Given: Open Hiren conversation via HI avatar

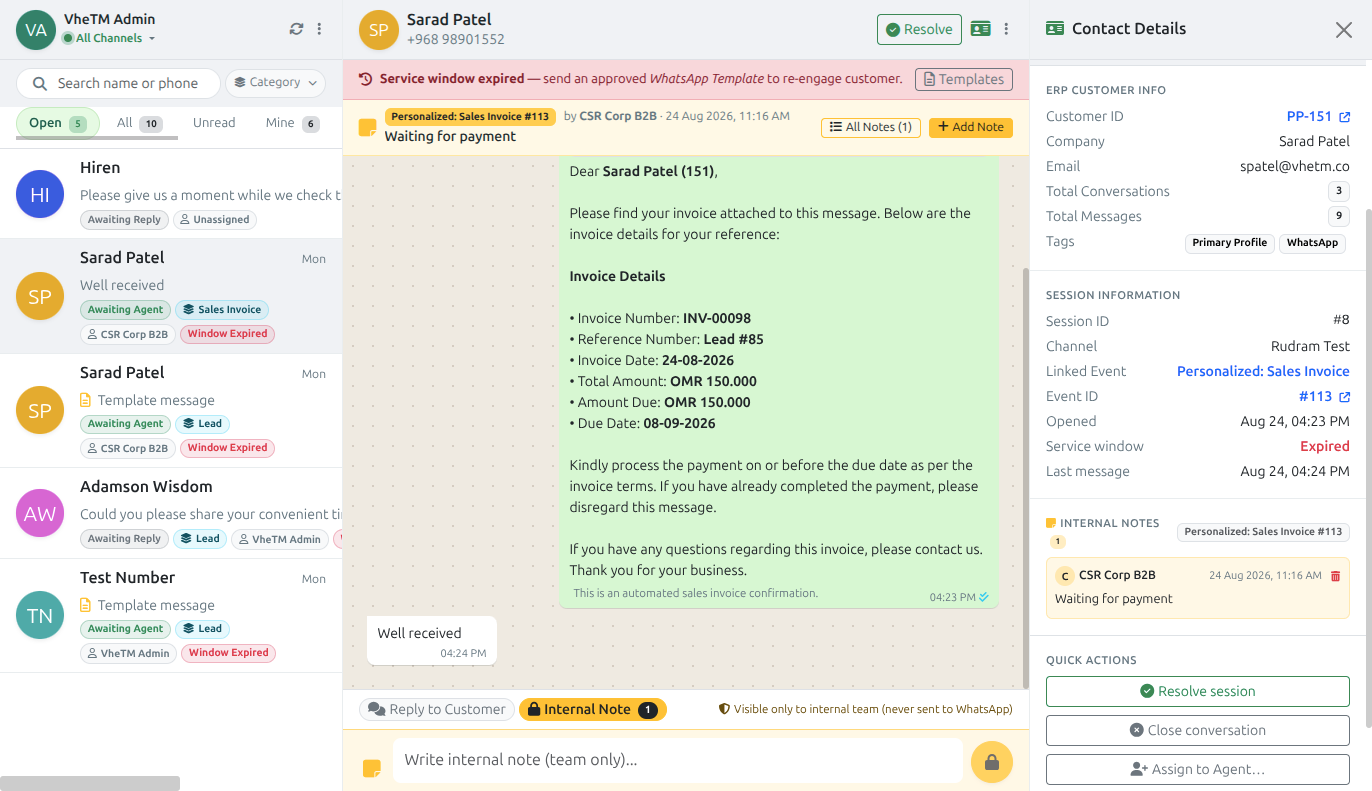Looking at the screenshot, I should point(40,194).
